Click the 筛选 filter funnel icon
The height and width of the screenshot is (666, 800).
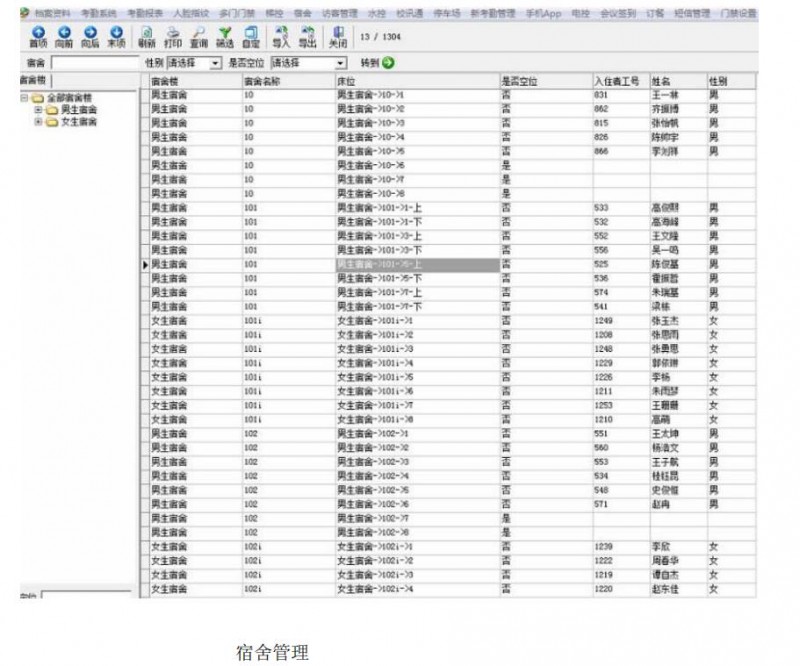[x=224, y=37]
